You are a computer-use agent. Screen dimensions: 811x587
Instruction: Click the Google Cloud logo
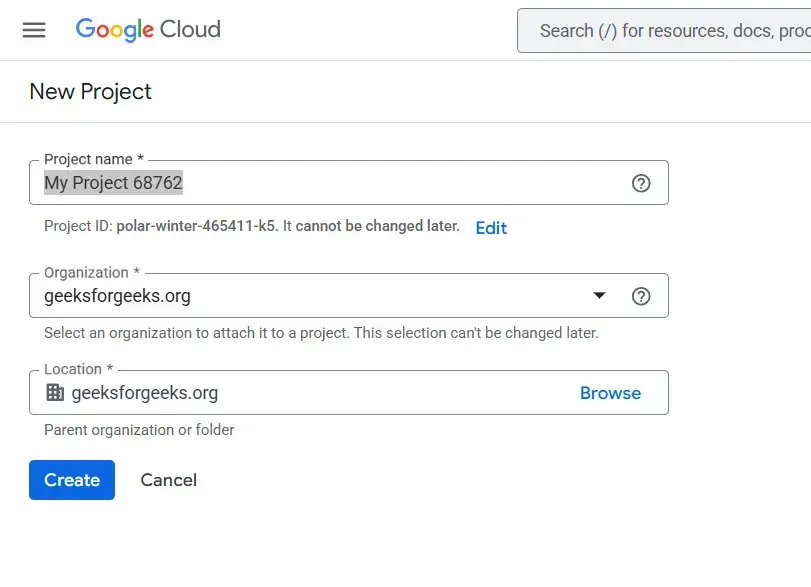pos(148,30)
